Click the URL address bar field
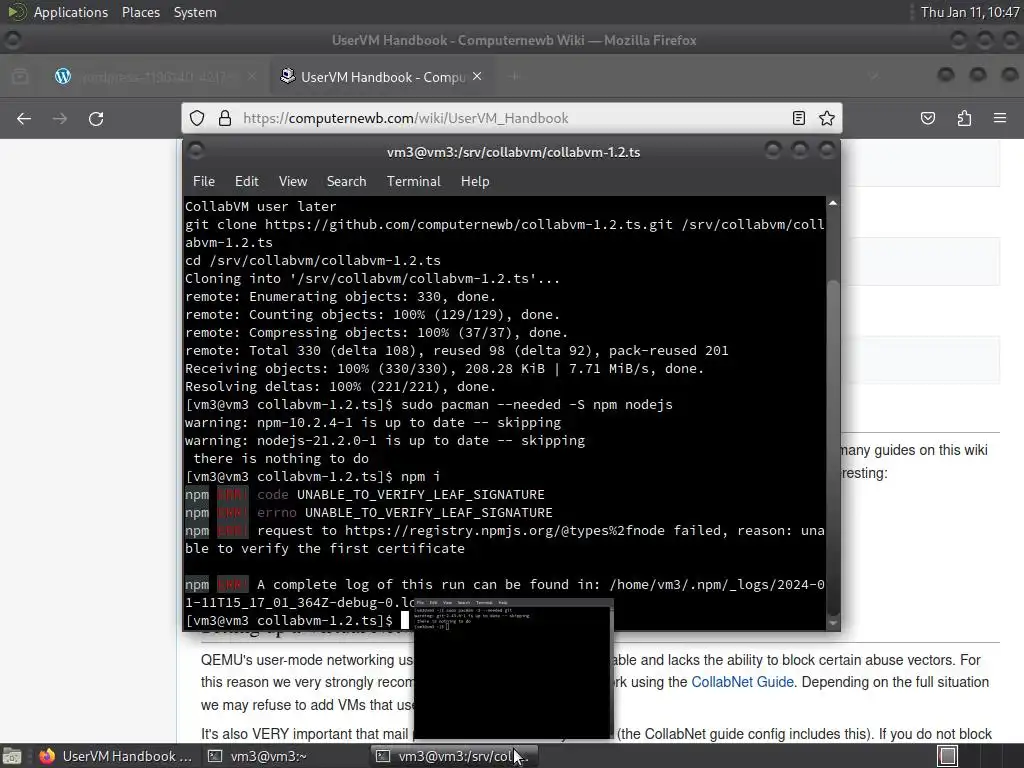Image resolution: width=1024 pixels, height=768 pixels. click(513, 118)
